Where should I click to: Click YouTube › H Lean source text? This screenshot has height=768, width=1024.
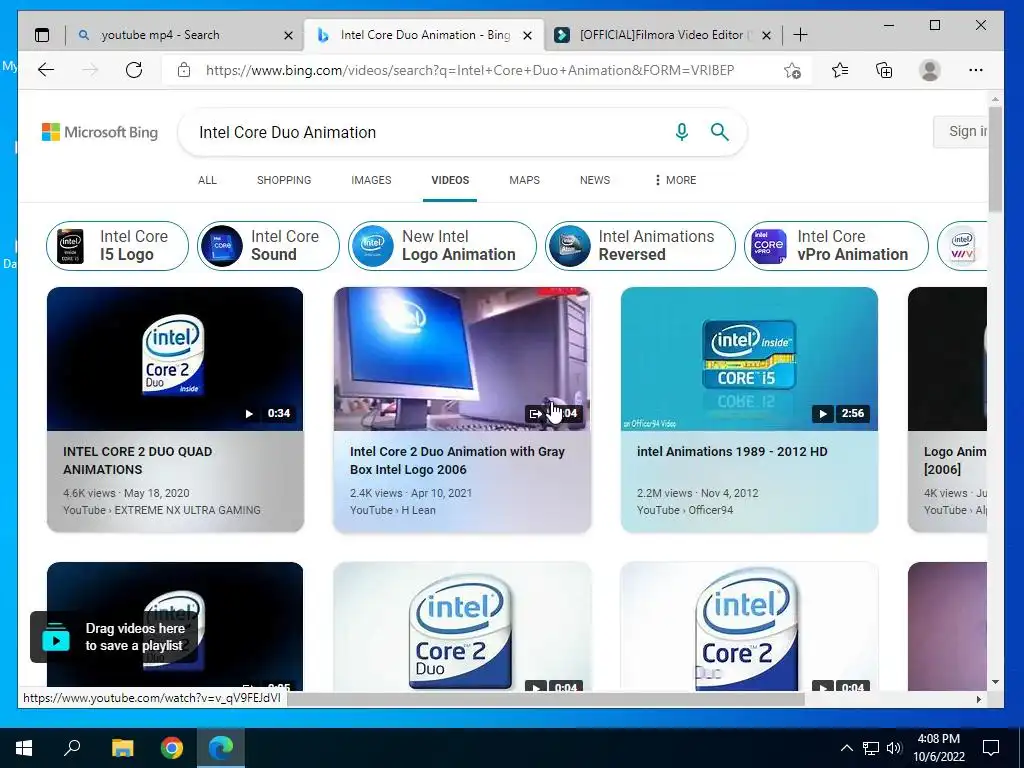pos(392,510)
